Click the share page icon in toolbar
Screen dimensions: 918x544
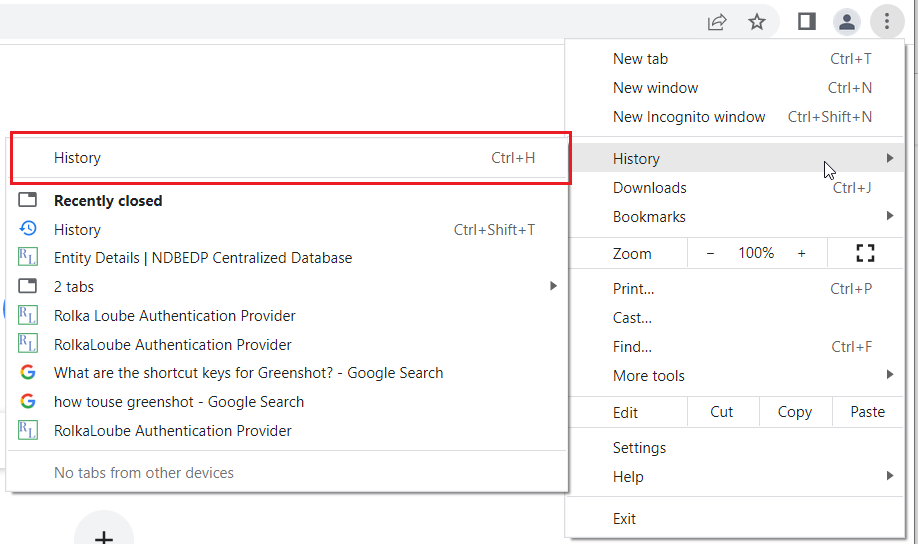click(717, 22)
